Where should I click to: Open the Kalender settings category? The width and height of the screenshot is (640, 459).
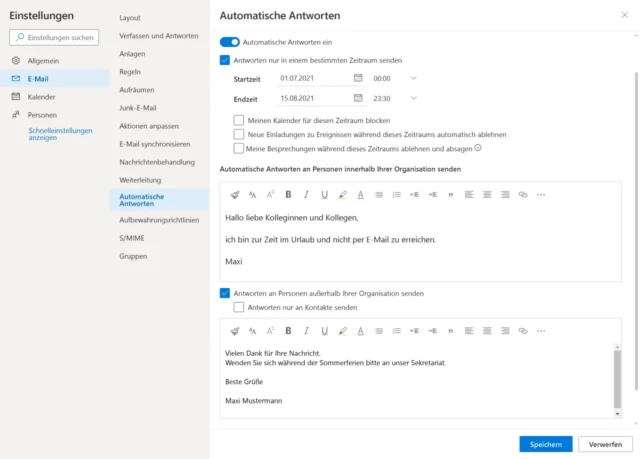40,96
